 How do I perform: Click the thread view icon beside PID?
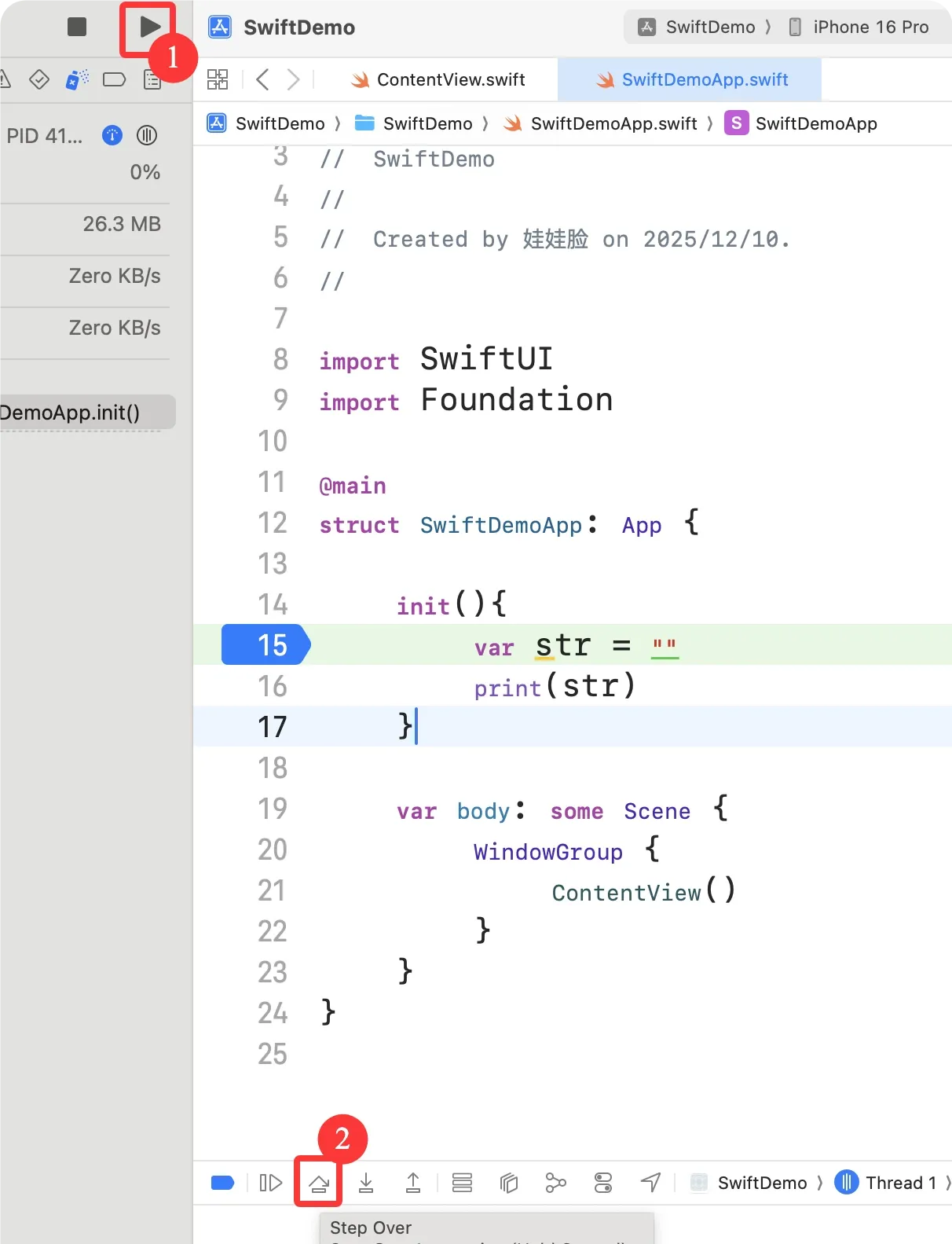(147, 135)
